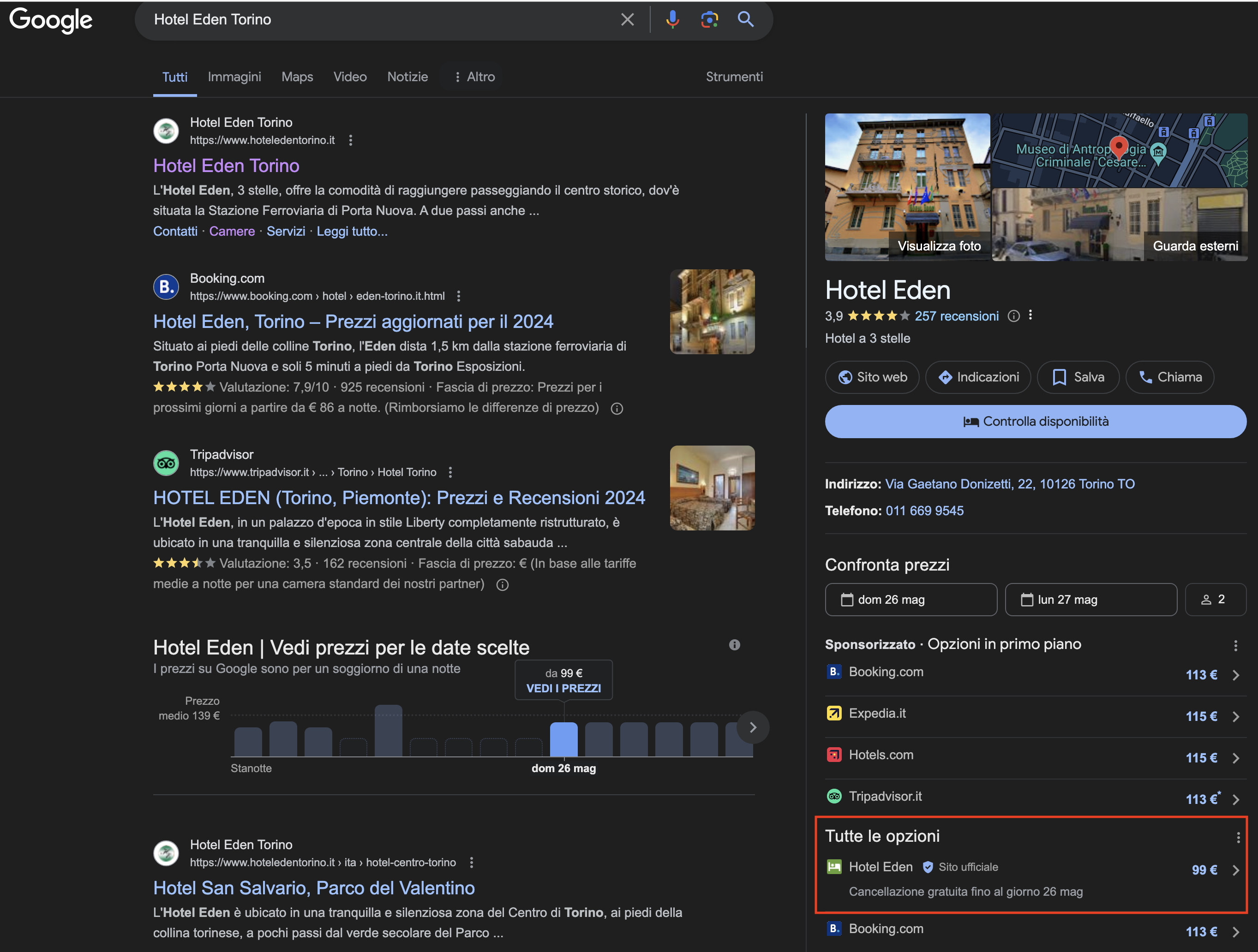1258x952 pixels.
Task: Open Tripadvisor Prezzi e Recensioni 2024 link
Action: [399, 498]
